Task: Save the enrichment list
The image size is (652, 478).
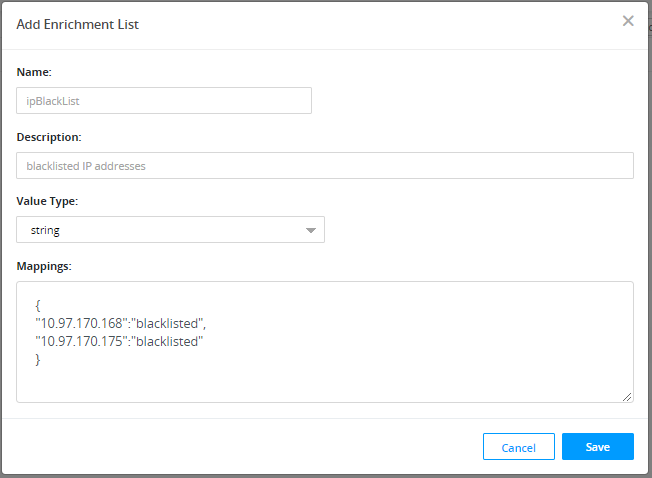Action: click(x=597, y=446)
